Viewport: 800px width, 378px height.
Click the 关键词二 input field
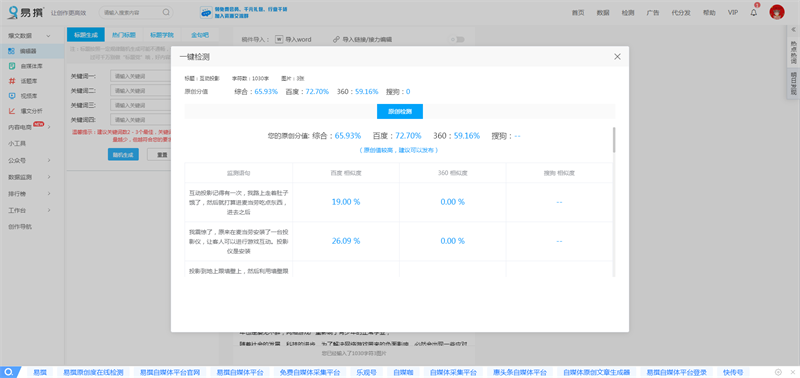coord(140,91)
